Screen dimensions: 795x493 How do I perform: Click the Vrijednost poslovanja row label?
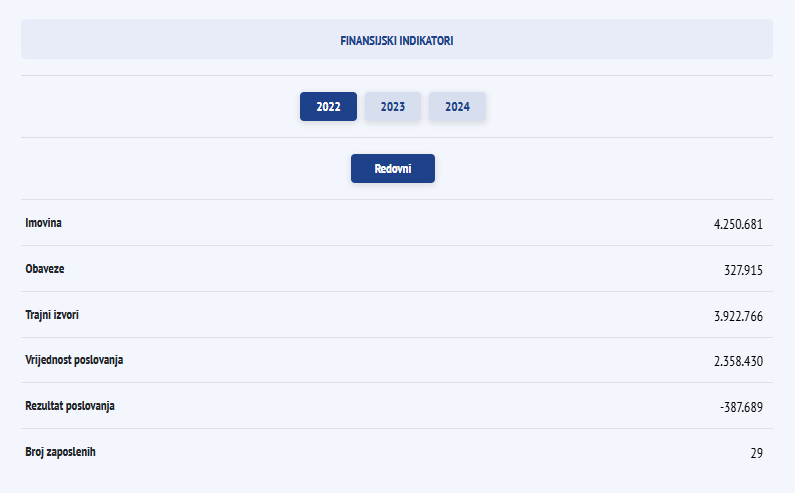click(x=74, y=360)
